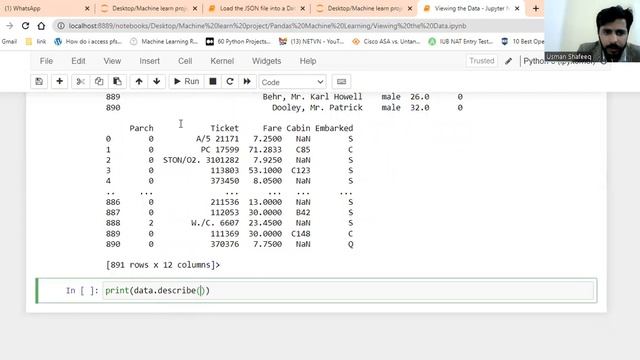View site information icon in address bar

pyautogui.click(x=61, y=26)
